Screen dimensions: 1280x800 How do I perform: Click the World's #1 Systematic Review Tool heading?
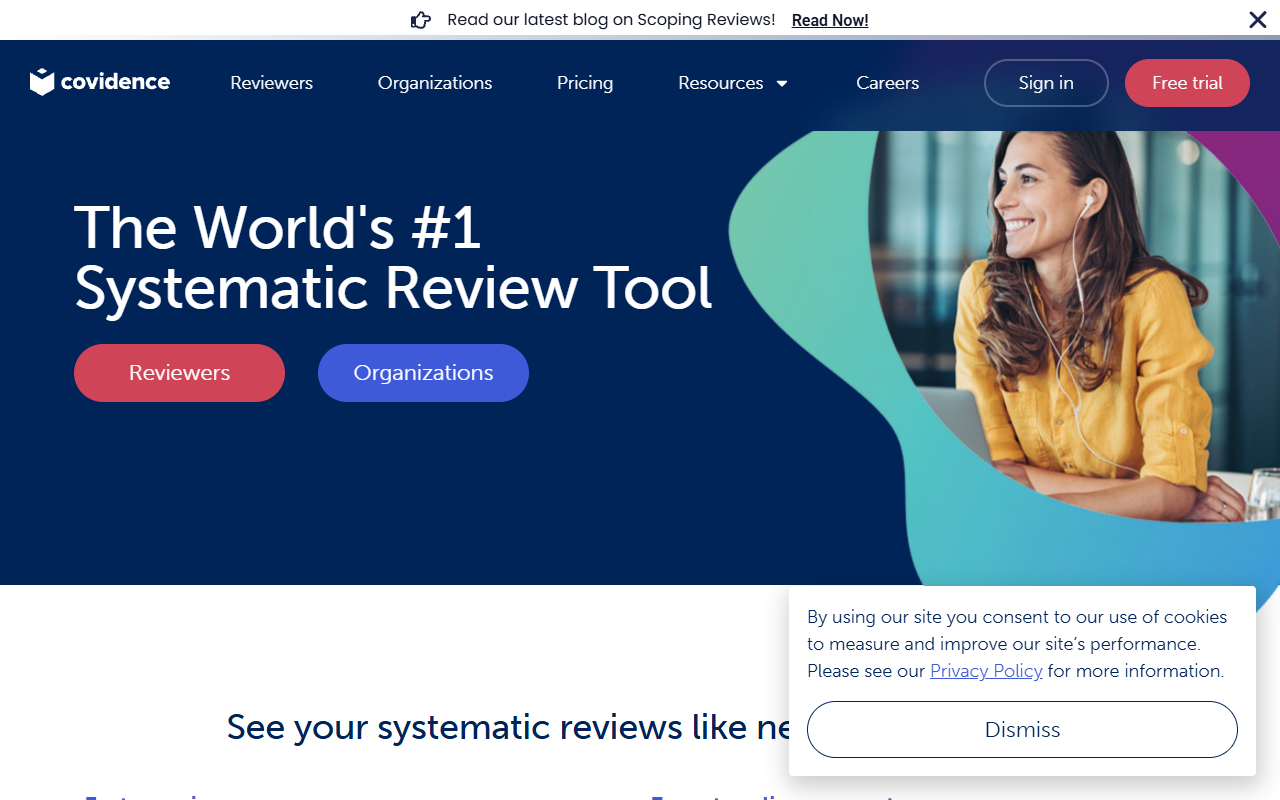(393, 257)
